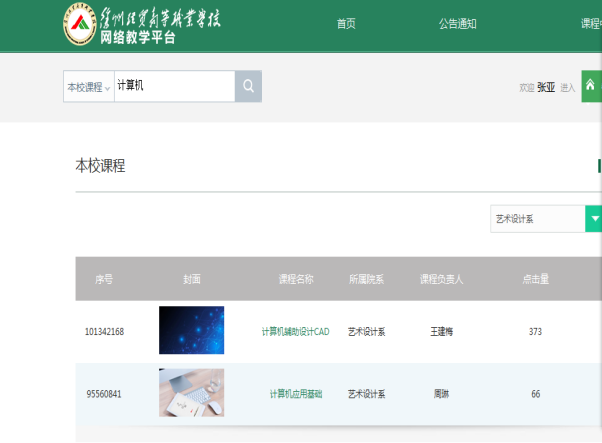
Task: Click instructor name 王建梅
Action: (442, 332)
